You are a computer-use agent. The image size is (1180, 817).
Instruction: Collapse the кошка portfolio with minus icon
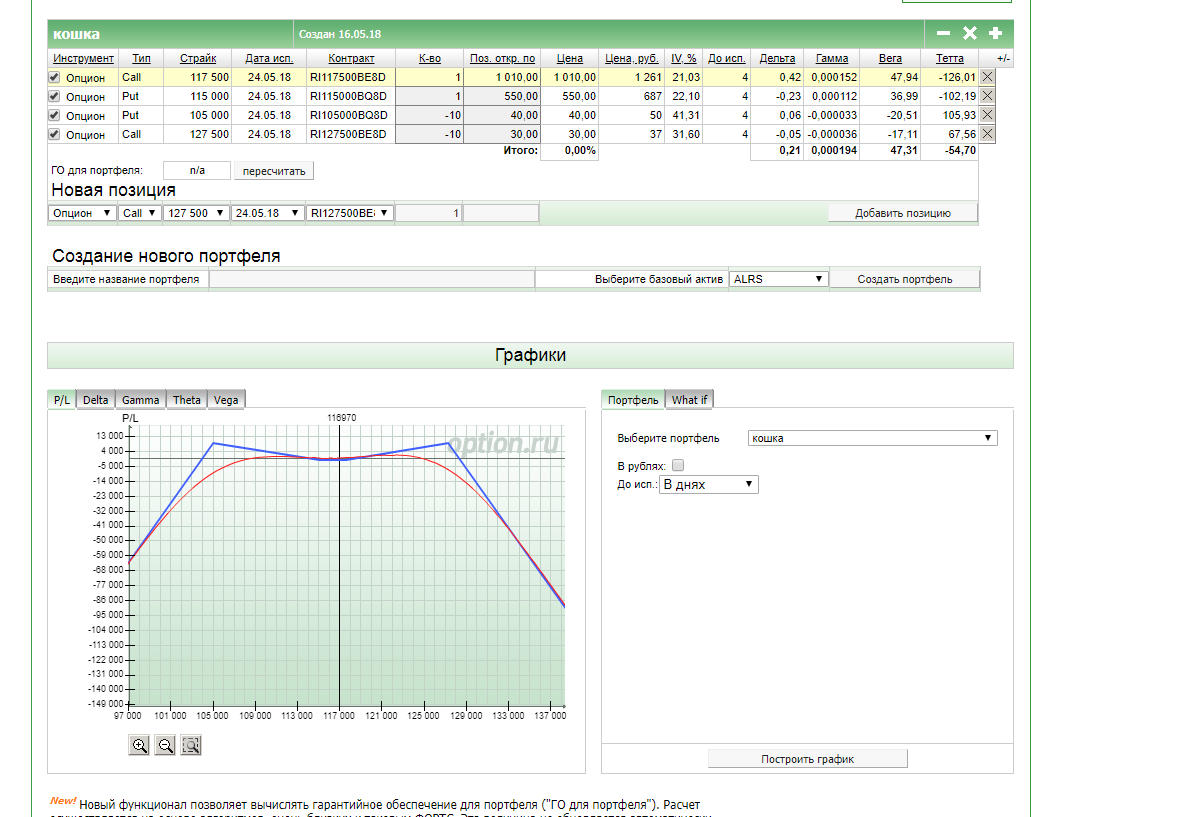(943, 33)
